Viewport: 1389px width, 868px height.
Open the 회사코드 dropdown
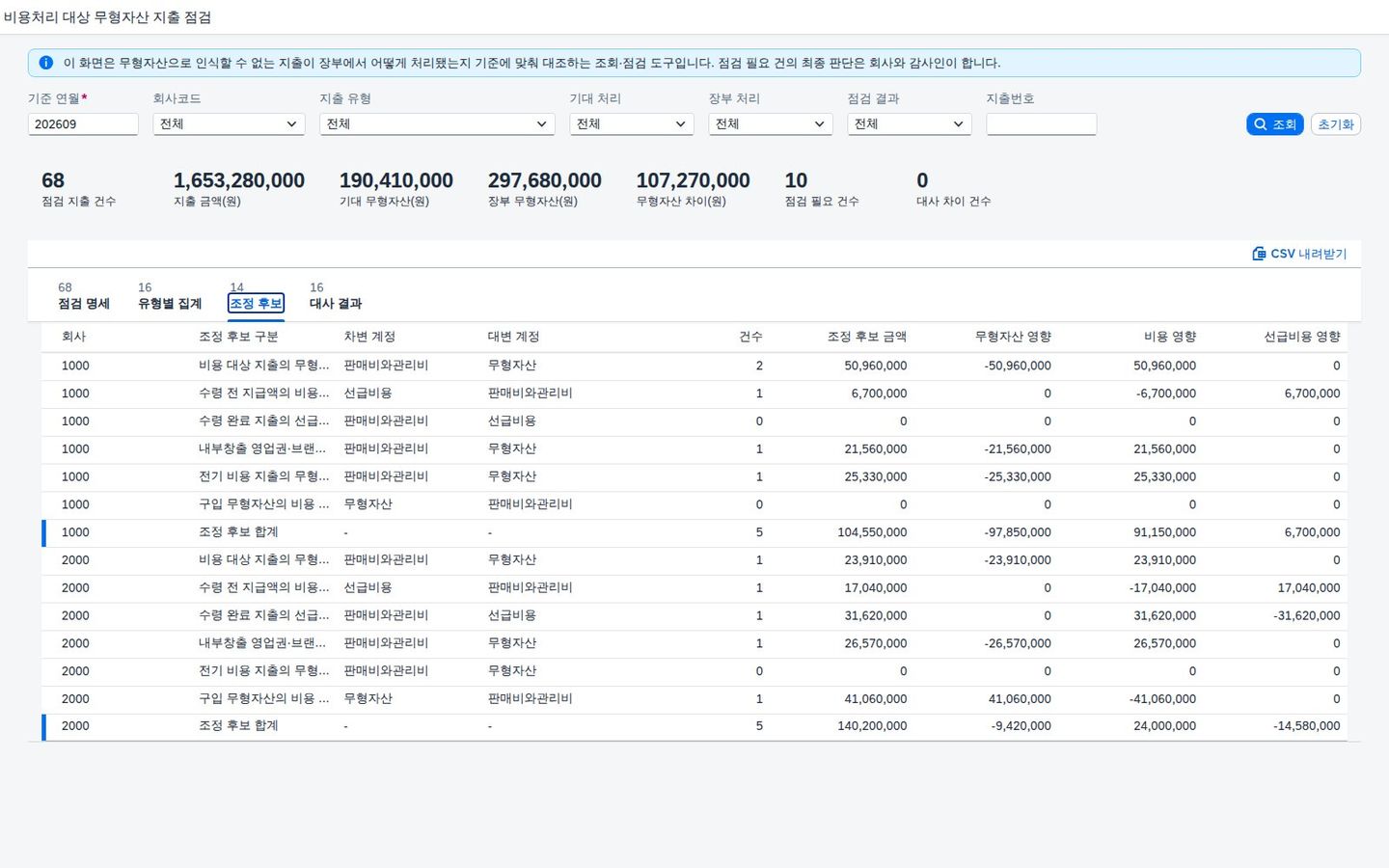[x=229, y=124]
